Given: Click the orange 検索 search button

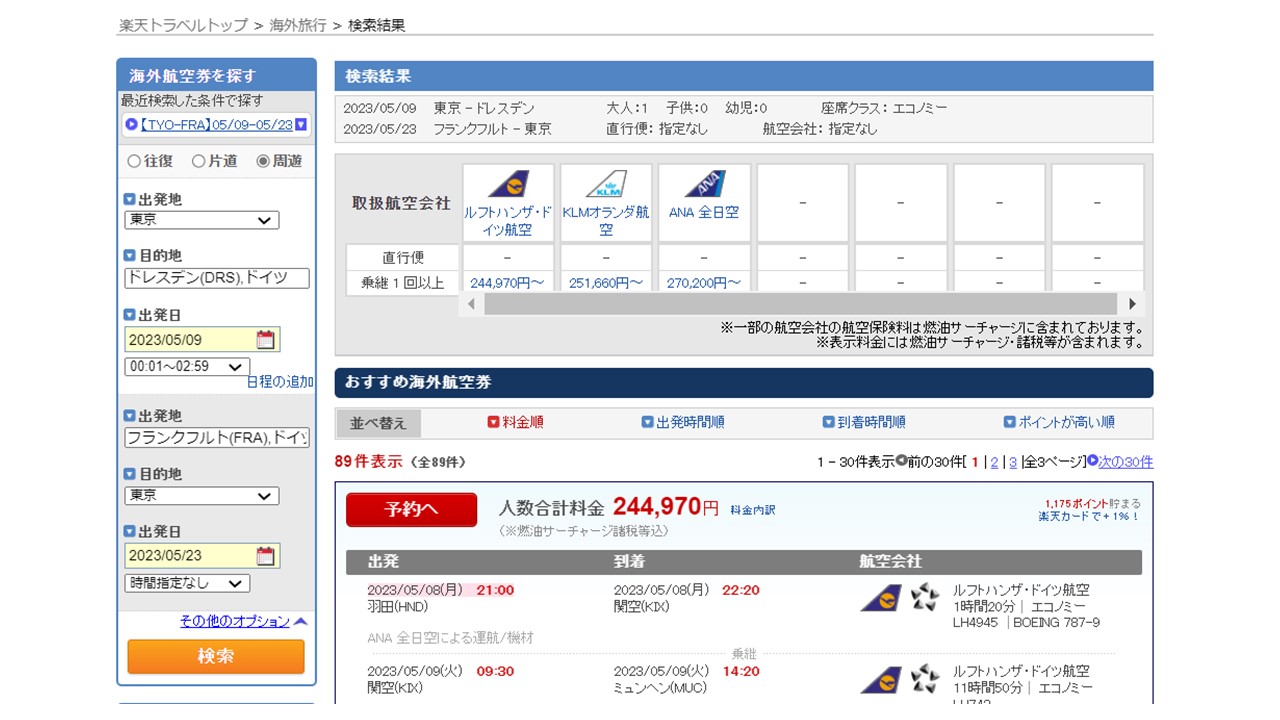Looking at the screenshot, I should (216, 657).
